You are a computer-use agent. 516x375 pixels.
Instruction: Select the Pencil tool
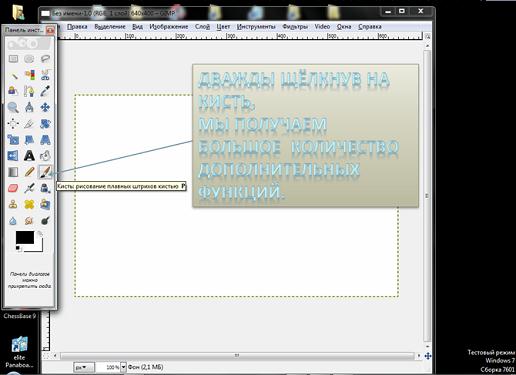click(29, 172)
